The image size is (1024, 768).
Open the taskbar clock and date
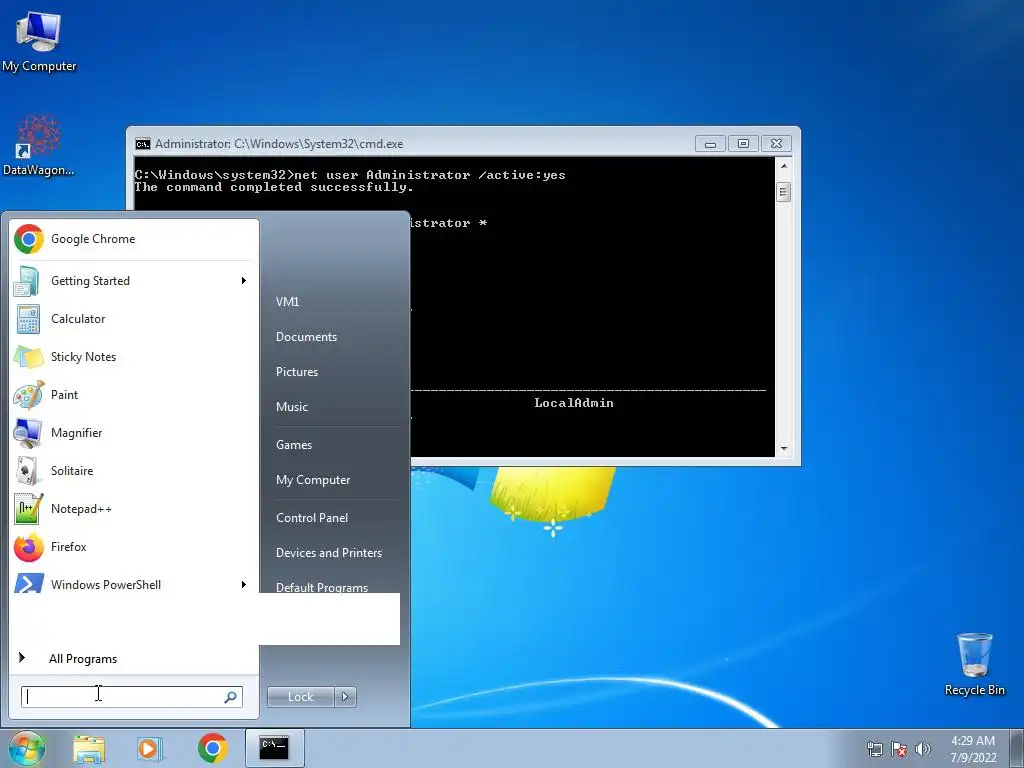point(973,749)
